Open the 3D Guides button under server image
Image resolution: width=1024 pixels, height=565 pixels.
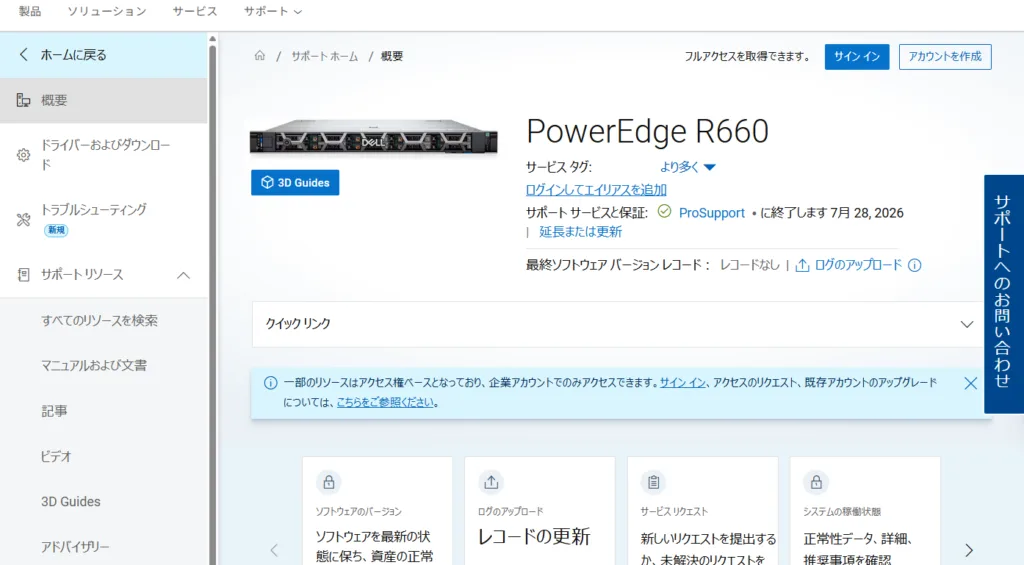pyautogui.click(x=295, y=183)
